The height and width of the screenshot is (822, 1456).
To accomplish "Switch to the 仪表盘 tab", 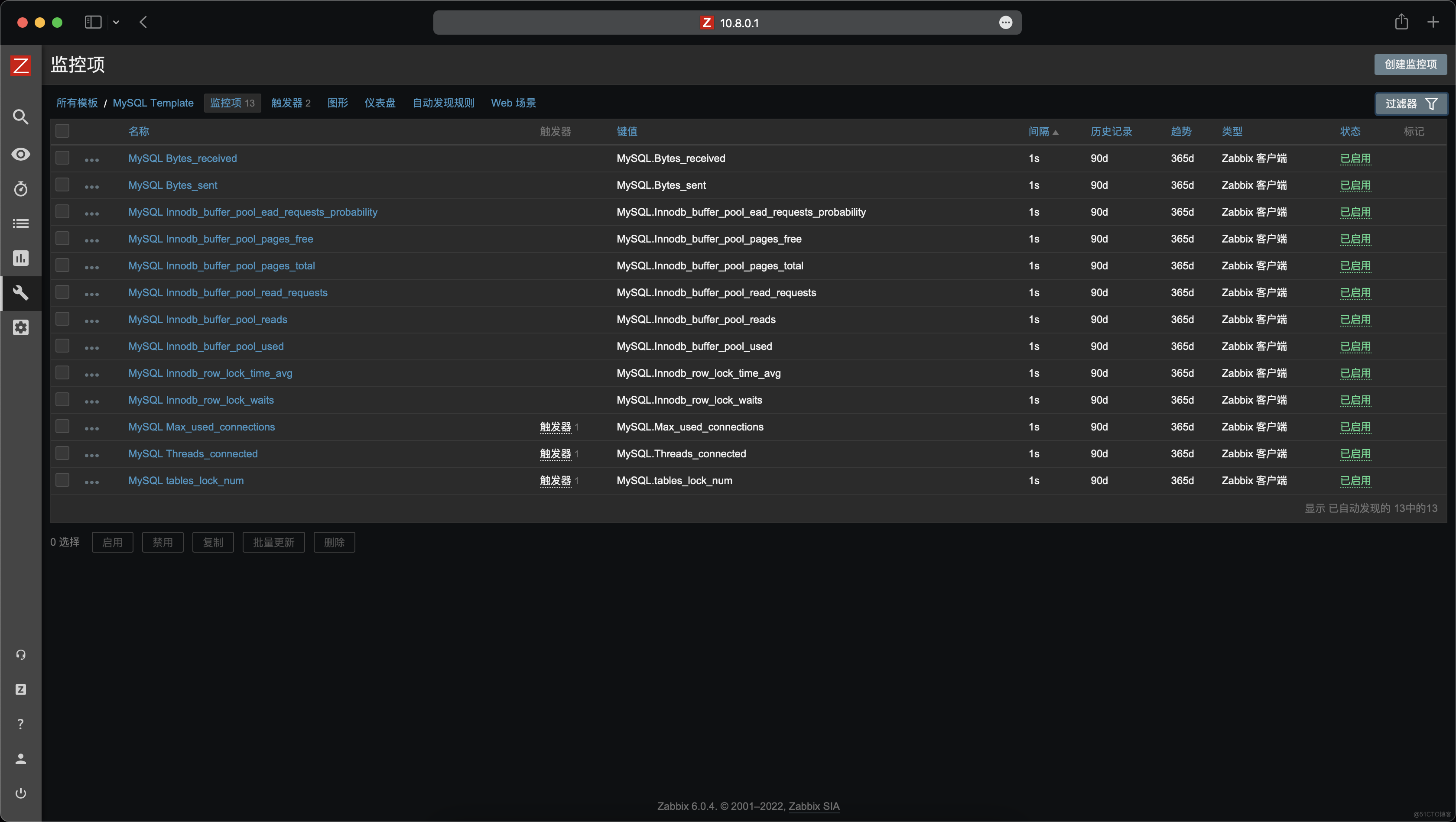I will (x=380, y=103).
